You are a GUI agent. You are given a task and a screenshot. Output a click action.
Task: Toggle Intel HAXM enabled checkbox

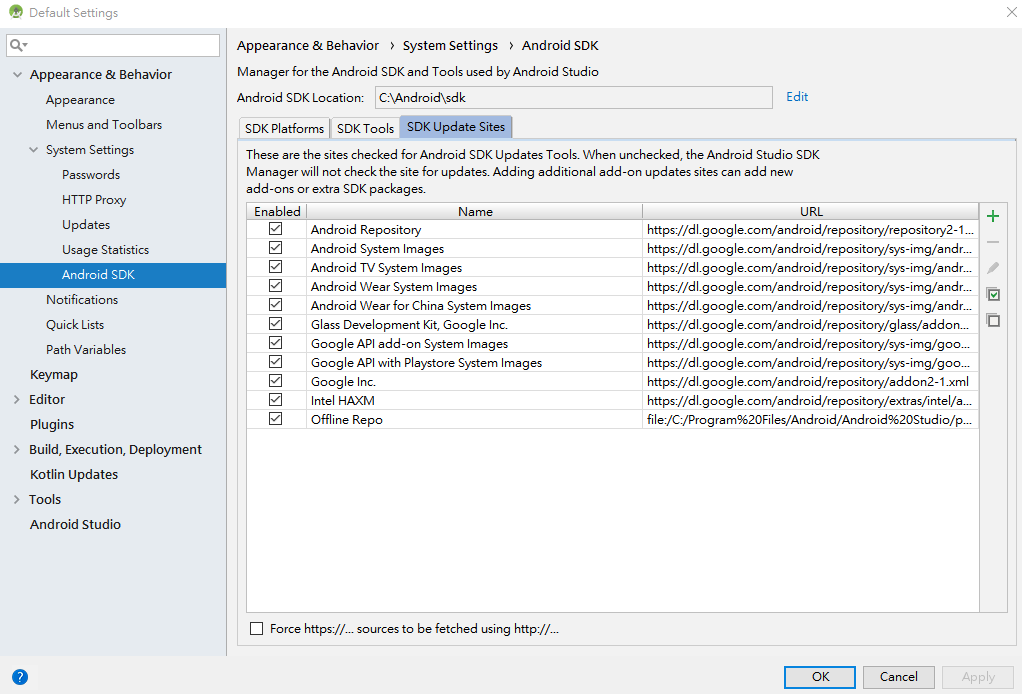tap(276, 399)
